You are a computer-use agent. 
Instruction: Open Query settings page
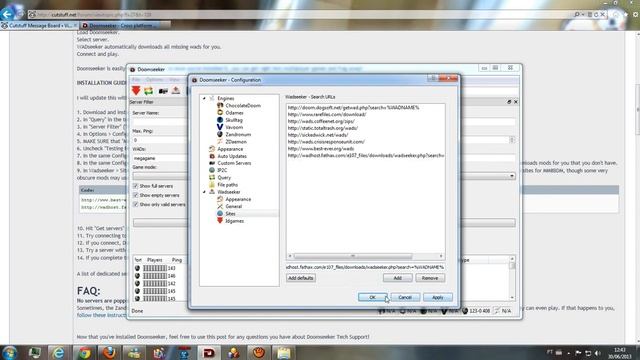(224, 178)
